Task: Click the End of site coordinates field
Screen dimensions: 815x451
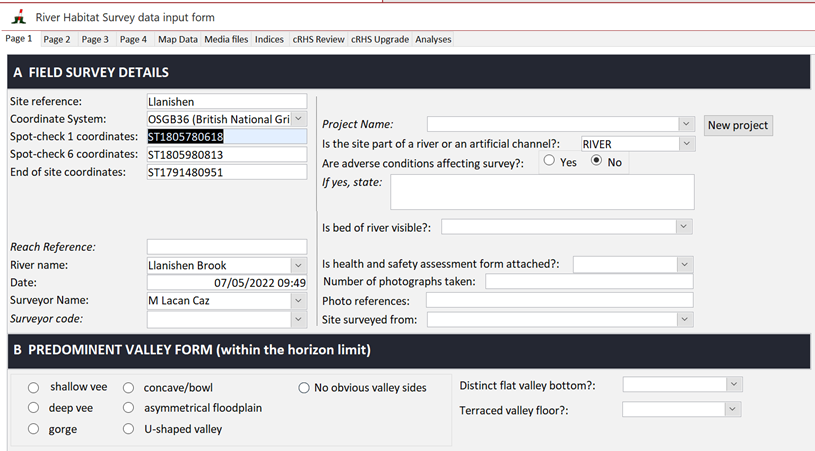Action: 227,172
